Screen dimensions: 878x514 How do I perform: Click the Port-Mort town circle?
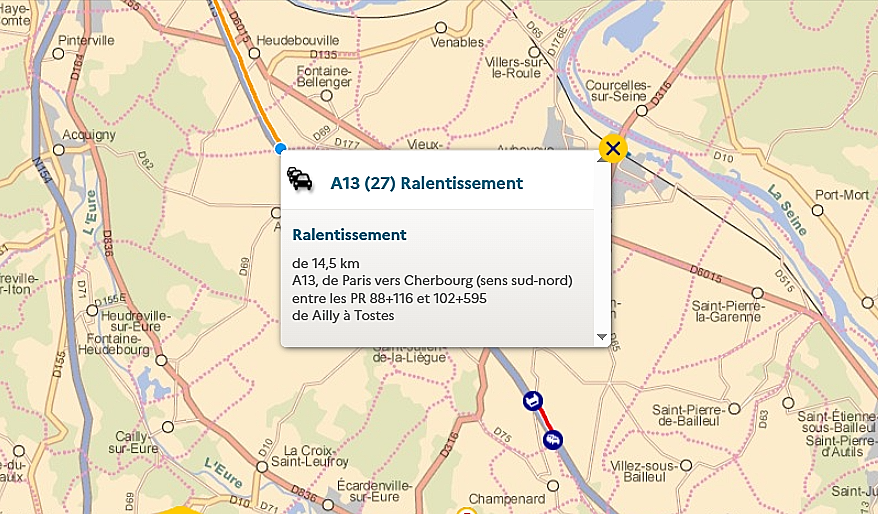tap(818, 211)
